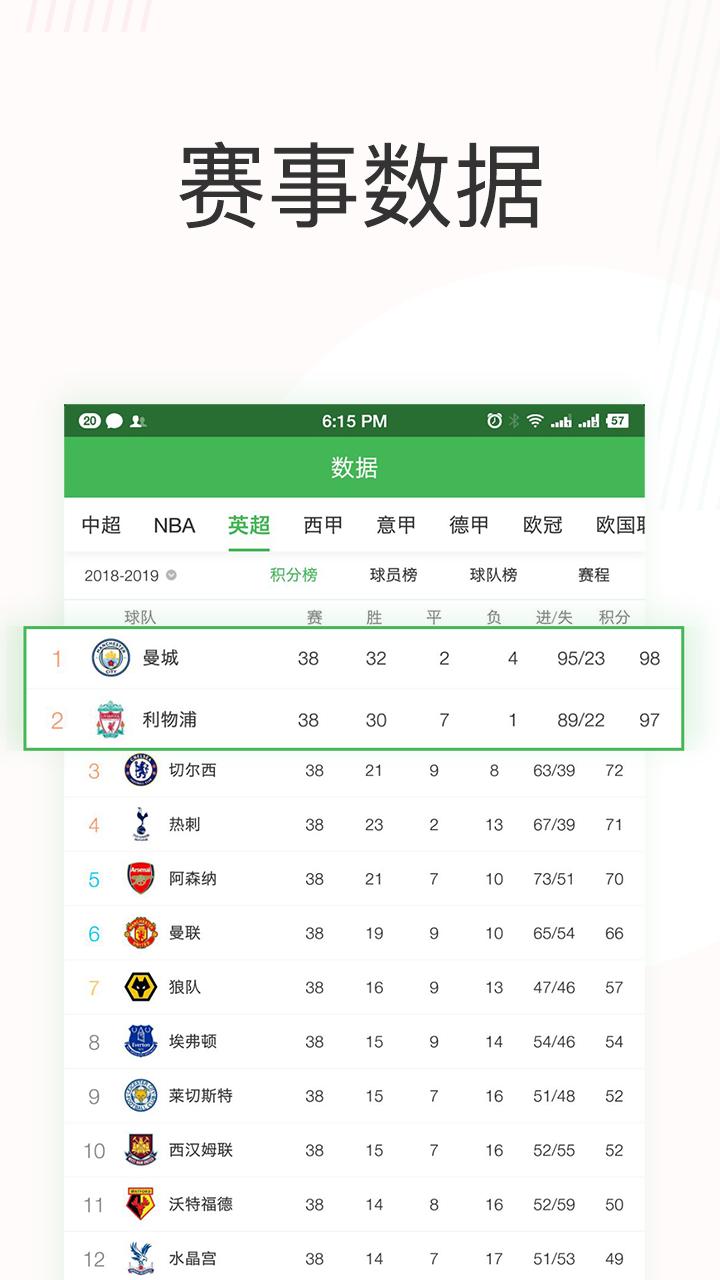
Task: Tap the Tottenham Hotspur badge icon
Action: tap(141, 824)
